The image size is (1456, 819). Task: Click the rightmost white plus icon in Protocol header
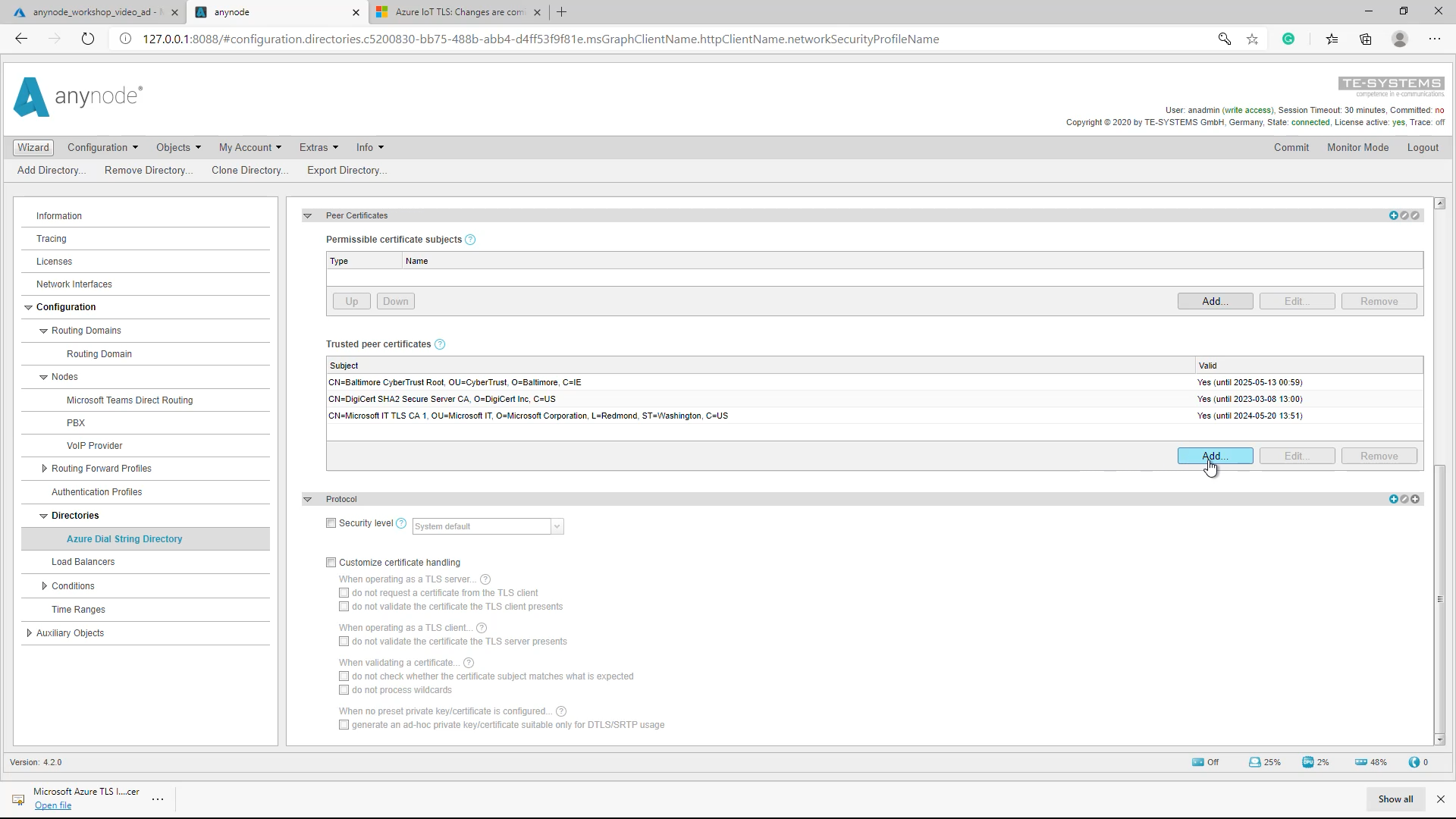tap(1415, 500)
